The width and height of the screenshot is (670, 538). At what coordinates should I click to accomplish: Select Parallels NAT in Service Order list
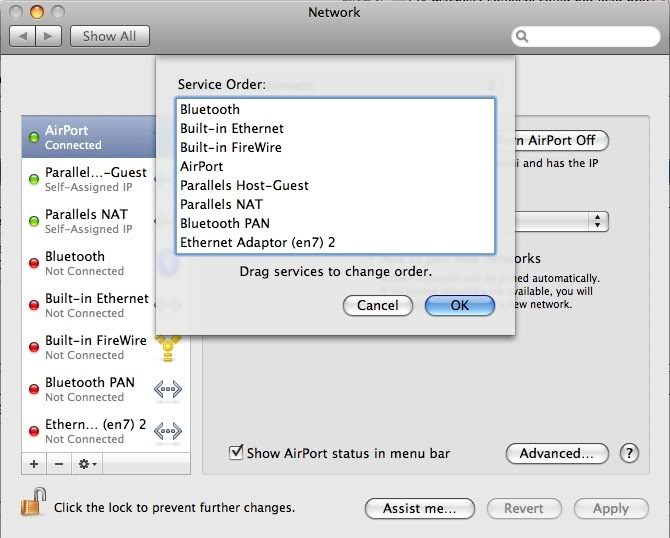(x=335, y=204)
